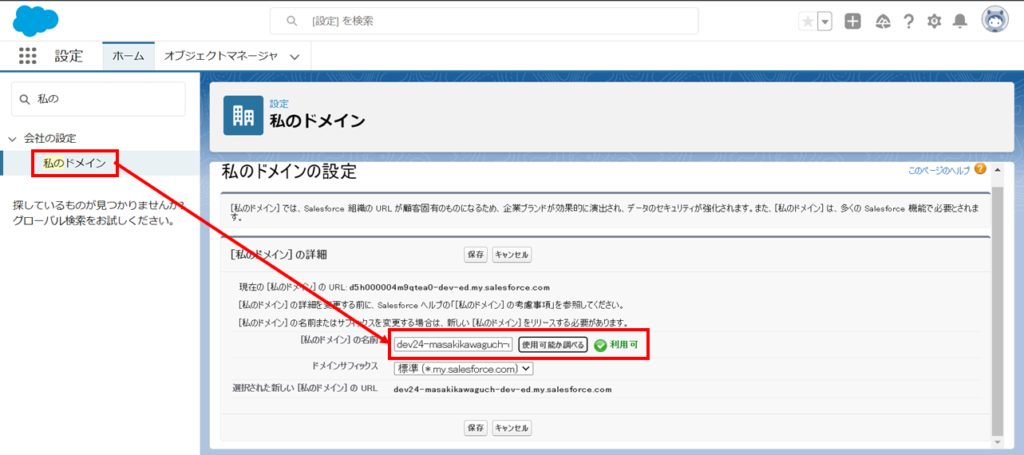Click the bottom キャンセル button
The width and height of the screenshot is (1024, 455).
coord(511,427)
